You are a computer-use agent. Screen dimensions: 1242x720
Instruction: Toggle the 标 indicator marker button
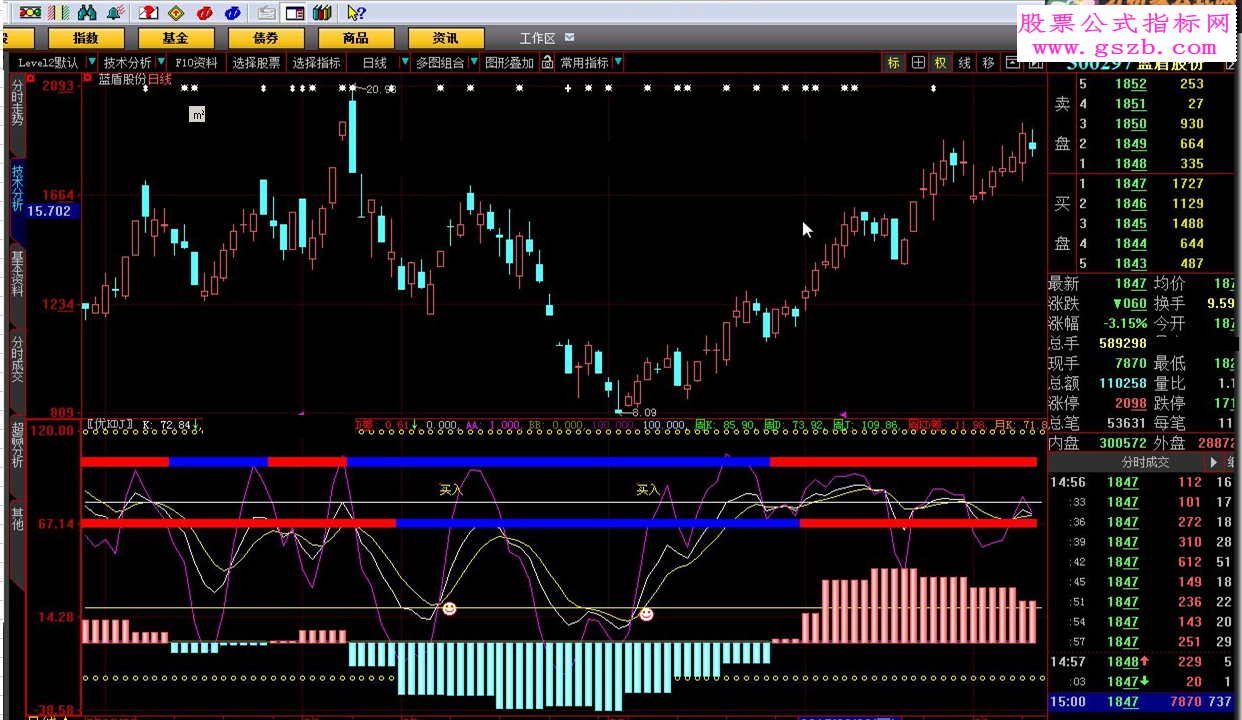click(893, 63)
